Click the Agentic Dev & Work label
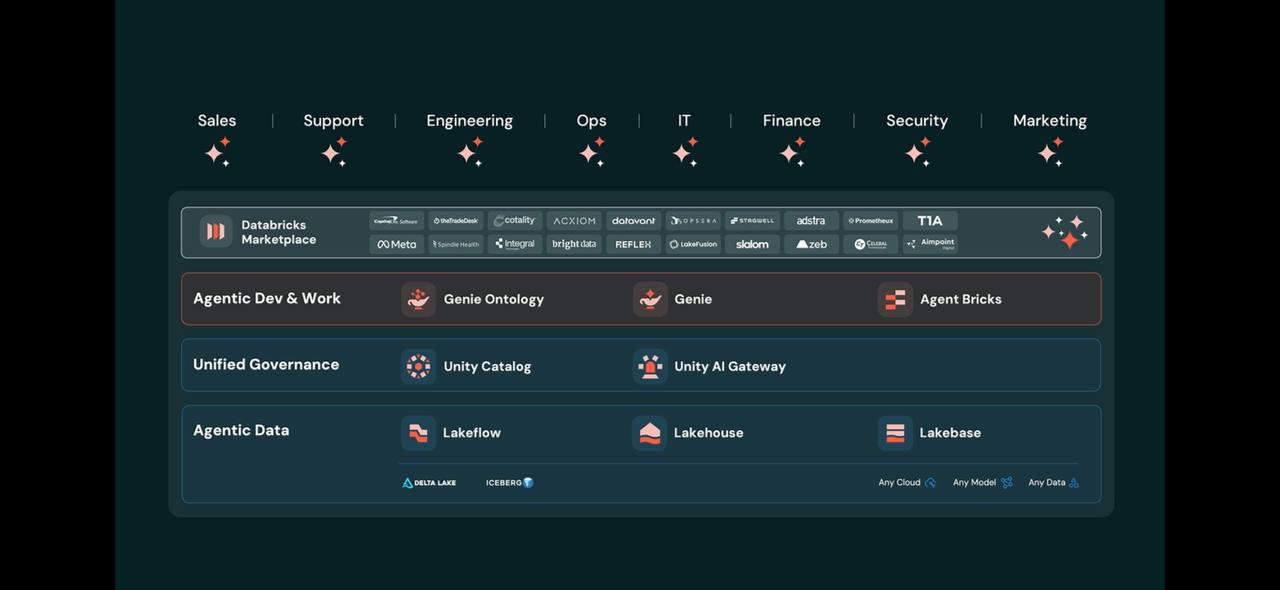 point(267,298)
